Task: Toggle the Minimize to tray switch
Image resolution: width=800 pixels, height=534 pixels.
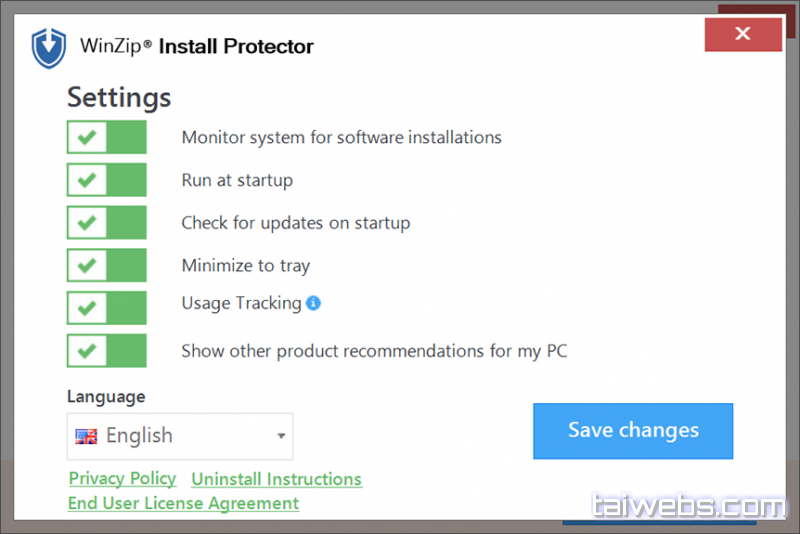Action: 107,265
